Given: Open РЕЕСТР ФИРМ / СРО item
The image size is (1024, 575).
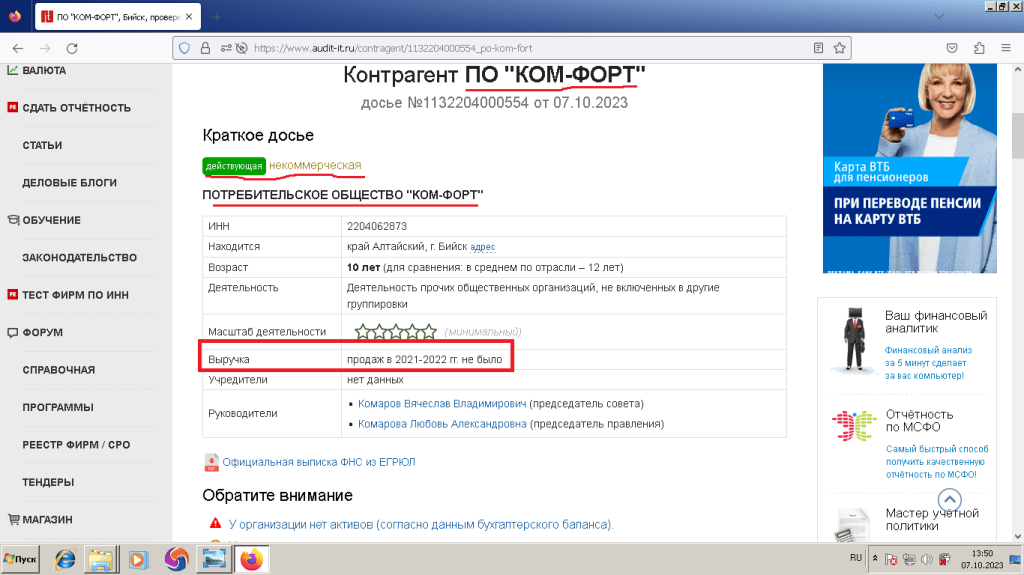Looking at the screenshot, I should click(x=76, y=445).
